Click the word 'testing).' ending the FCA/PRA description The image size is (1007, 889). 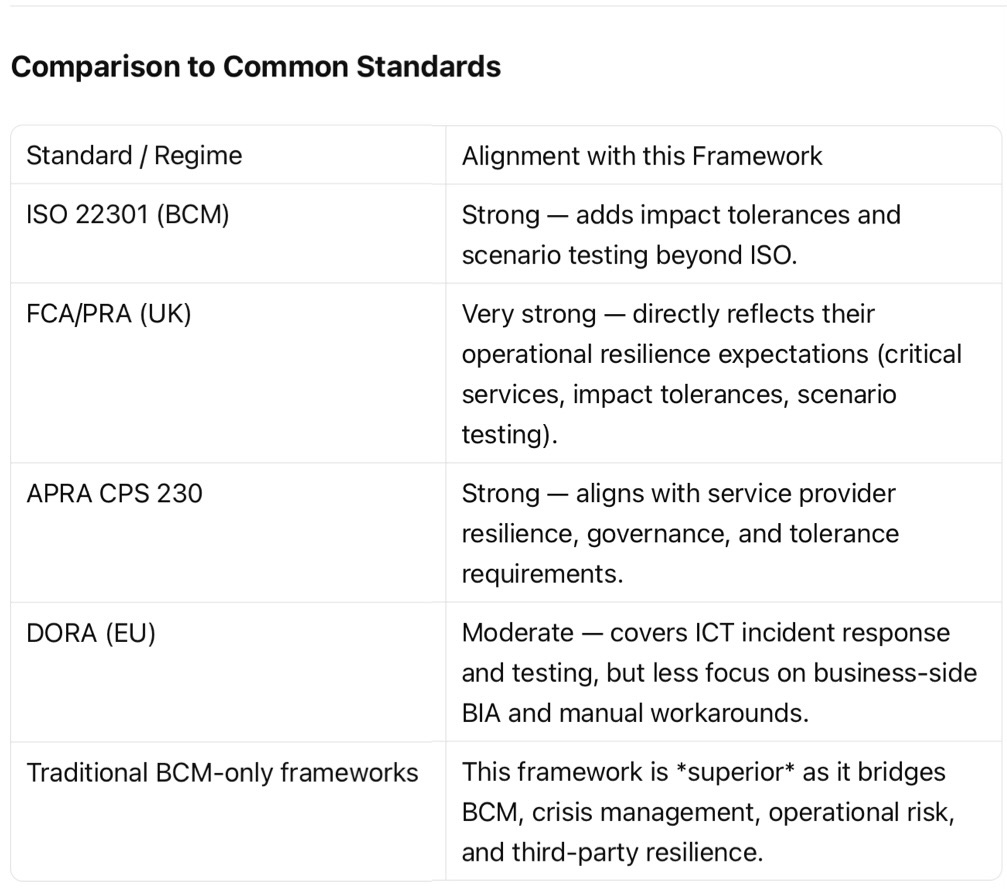[509, 434]
